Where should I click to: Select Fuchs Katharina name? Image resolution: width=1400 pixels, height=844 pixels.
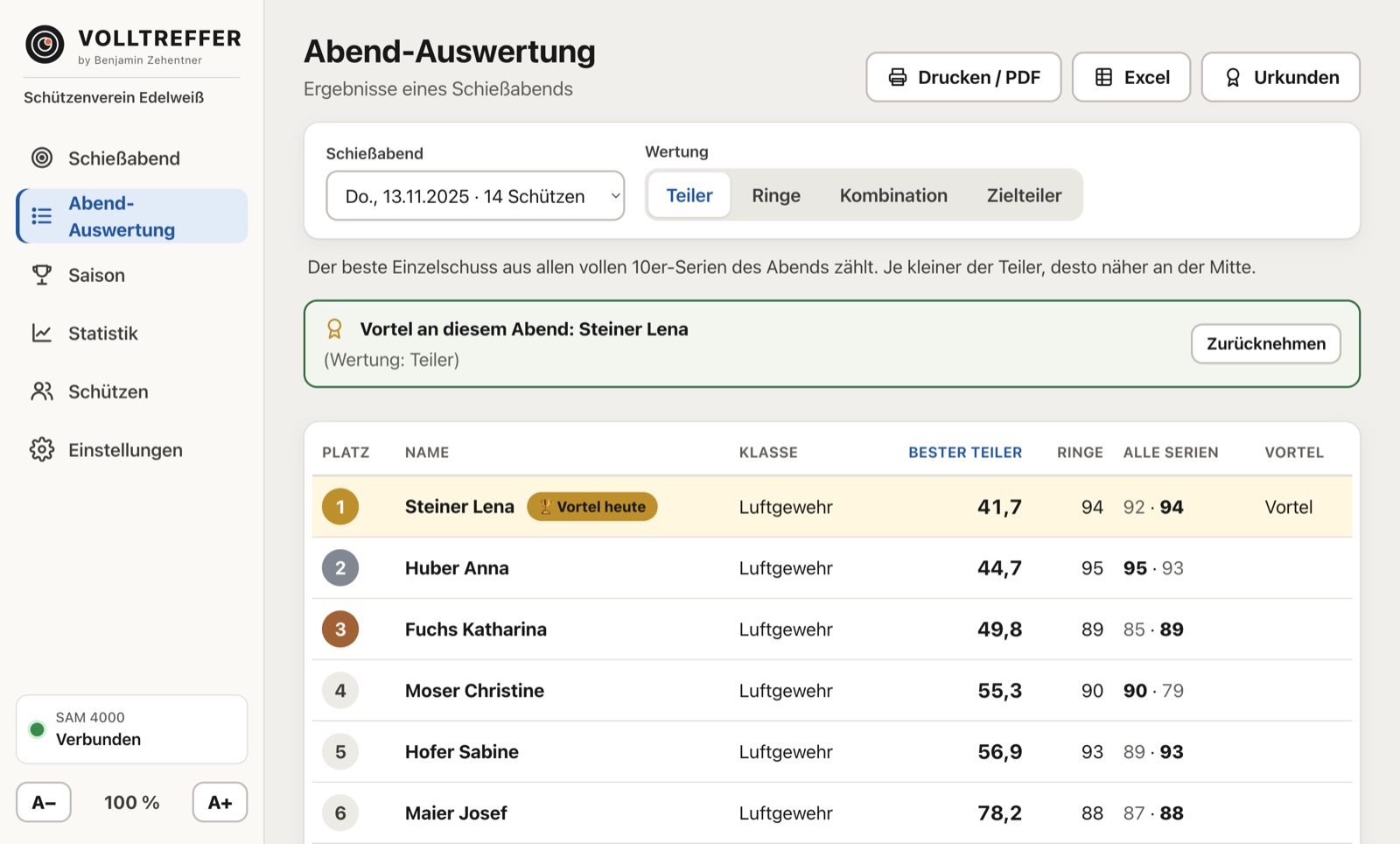tap(476, 629)
